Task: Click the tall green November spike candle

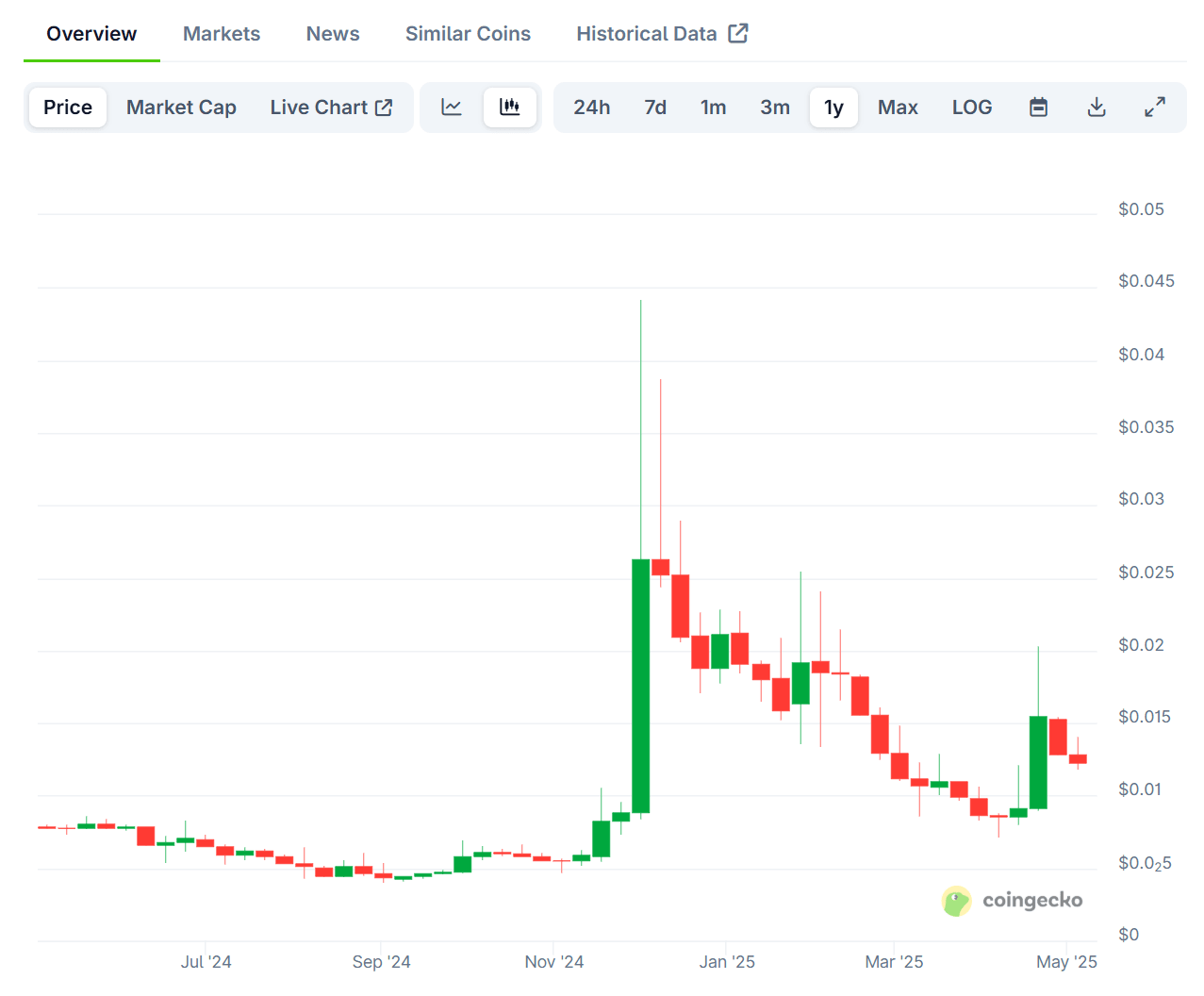Action: 640,686
